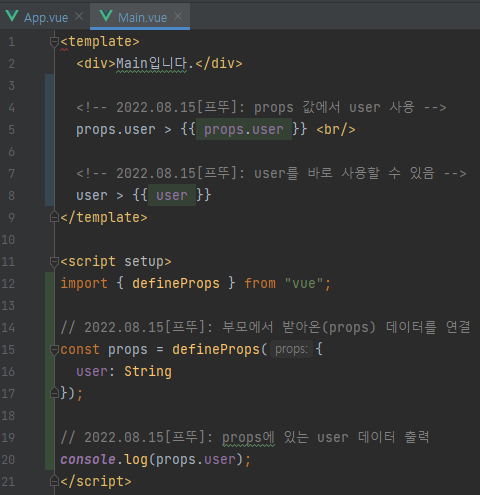The height and width of the screenshot is (495, 480).
Task: Click the "vue" string on line 12
Action: coord(304,284)
